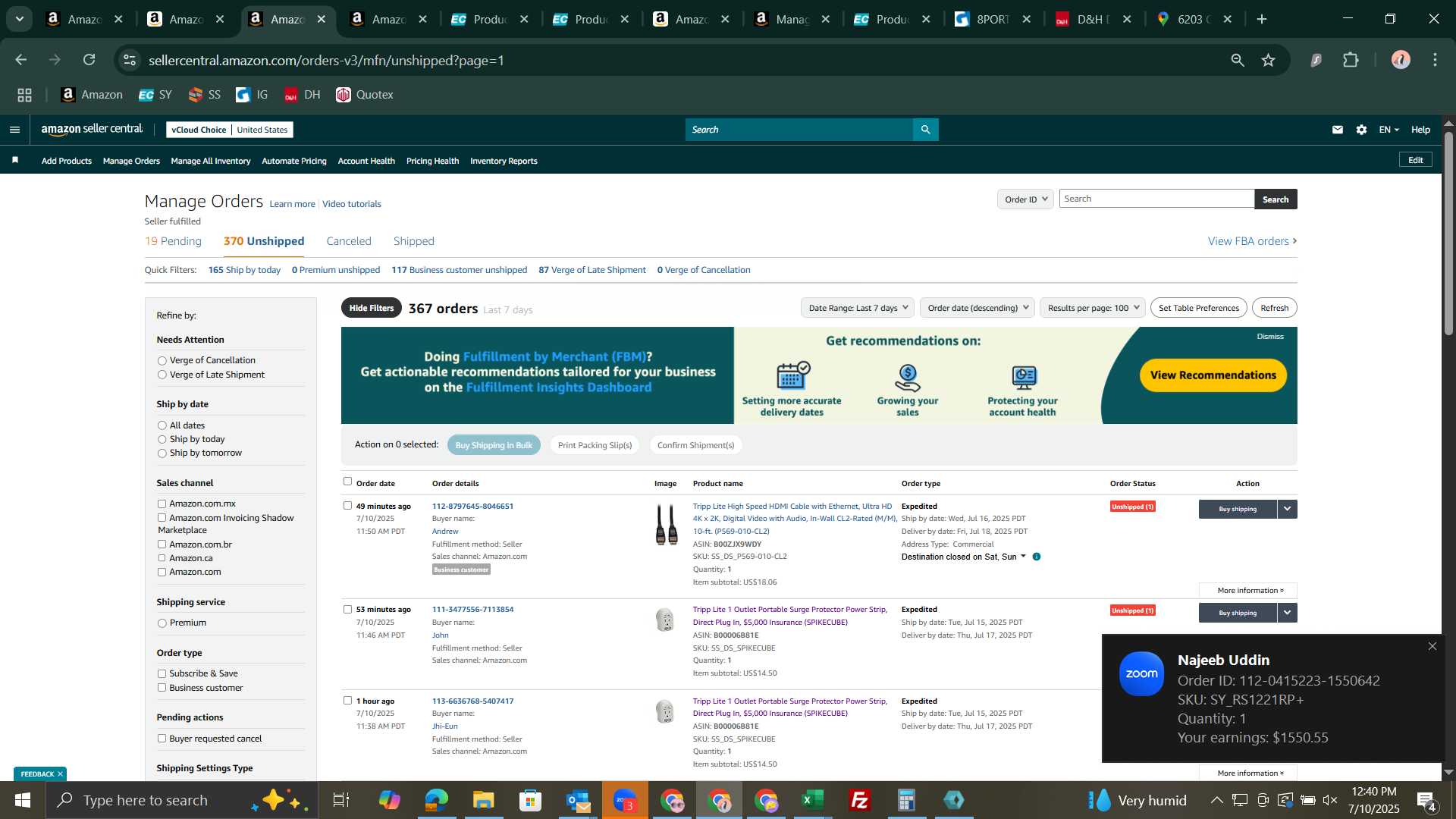This screenshot has height=819, width=1456.
Task: Open Manage All Inventory menu item
Action: [x=211, y=161]
